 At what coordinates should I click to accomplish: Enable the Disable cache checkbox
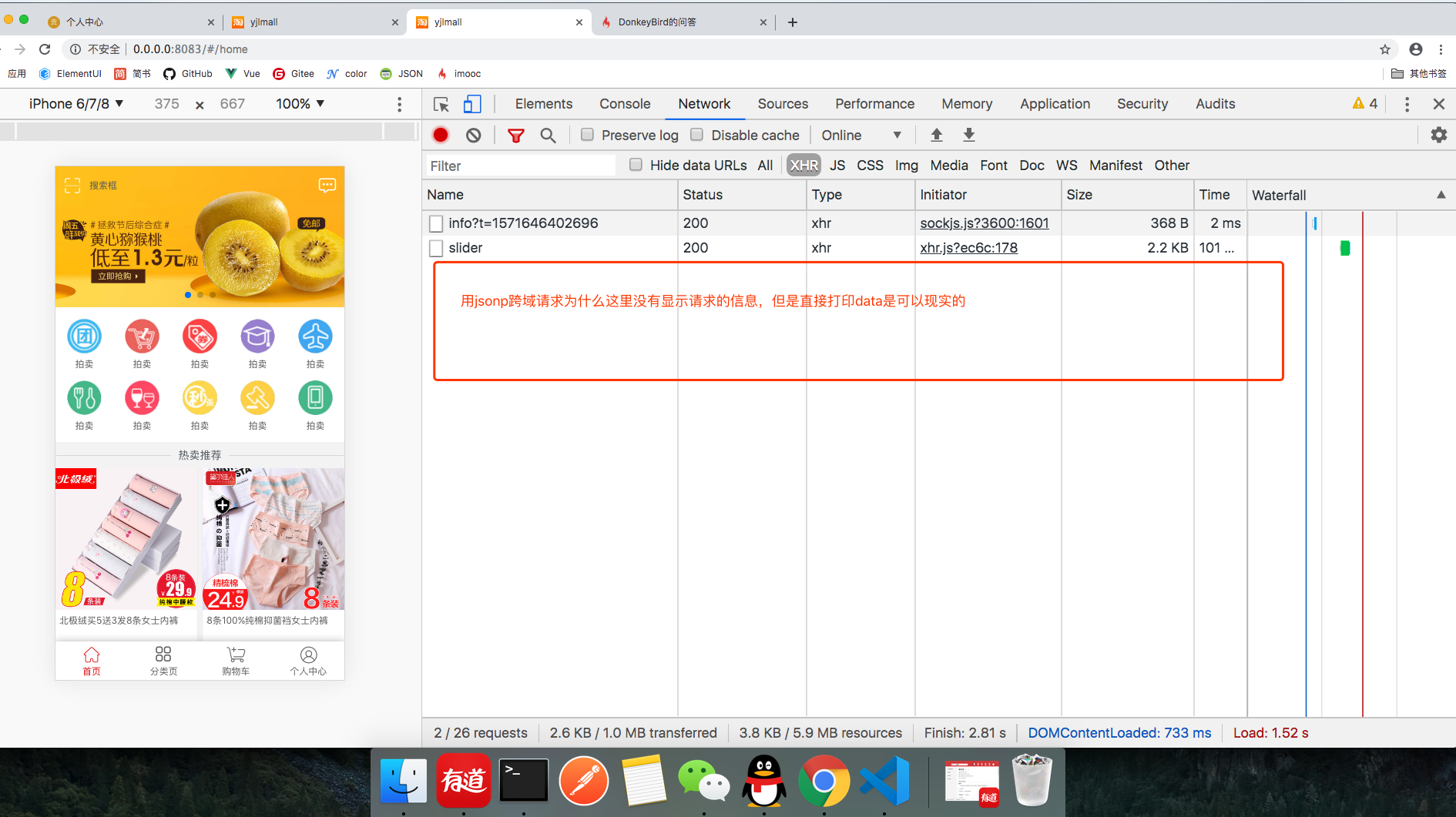pos(697,135)
